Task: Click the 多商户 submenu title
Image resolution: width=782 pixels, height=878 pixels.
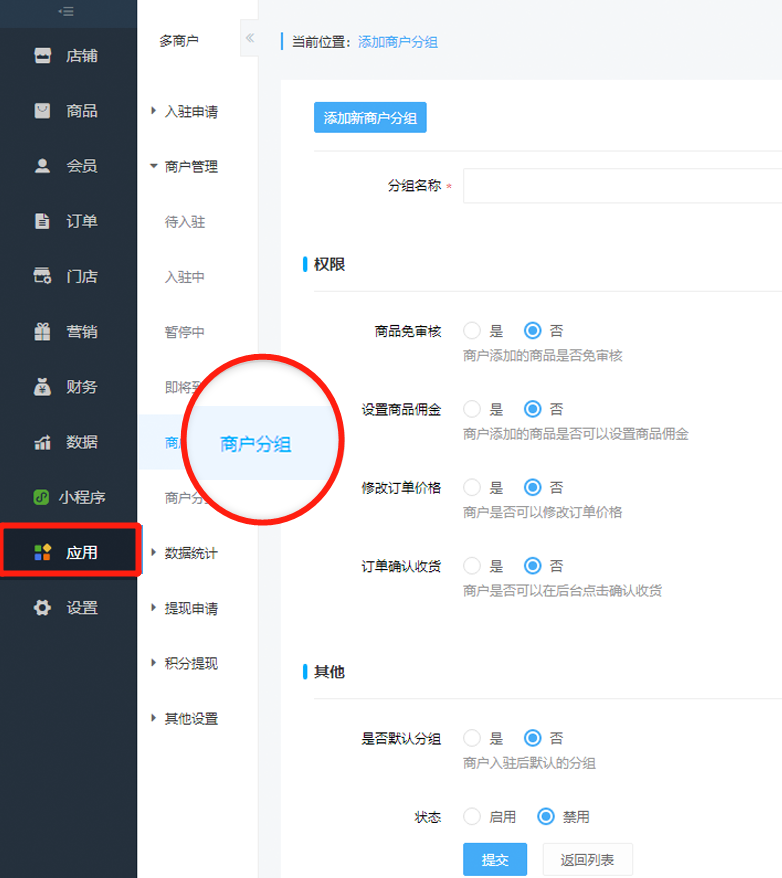Action: coord(179,41)
